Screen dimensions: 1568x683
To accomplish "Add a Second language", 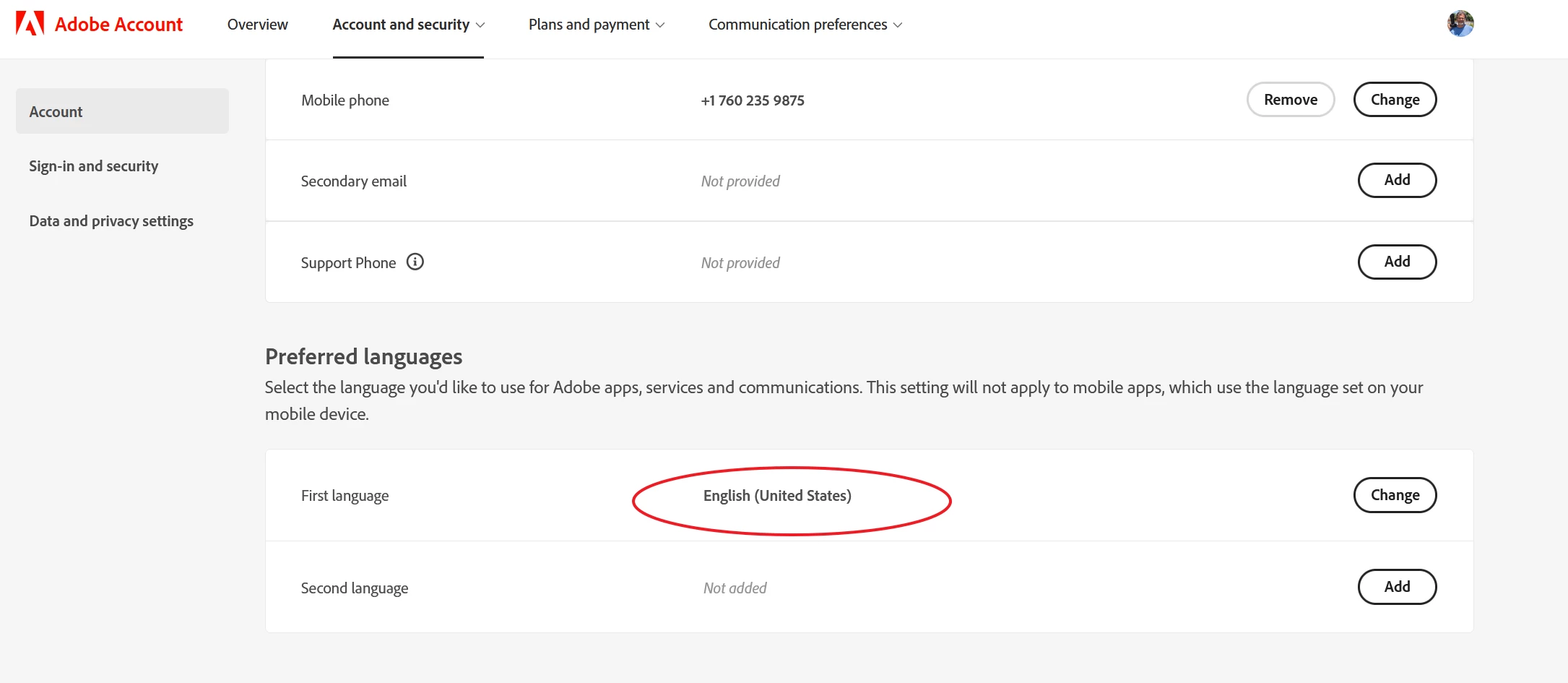I will pos(1398,587).
